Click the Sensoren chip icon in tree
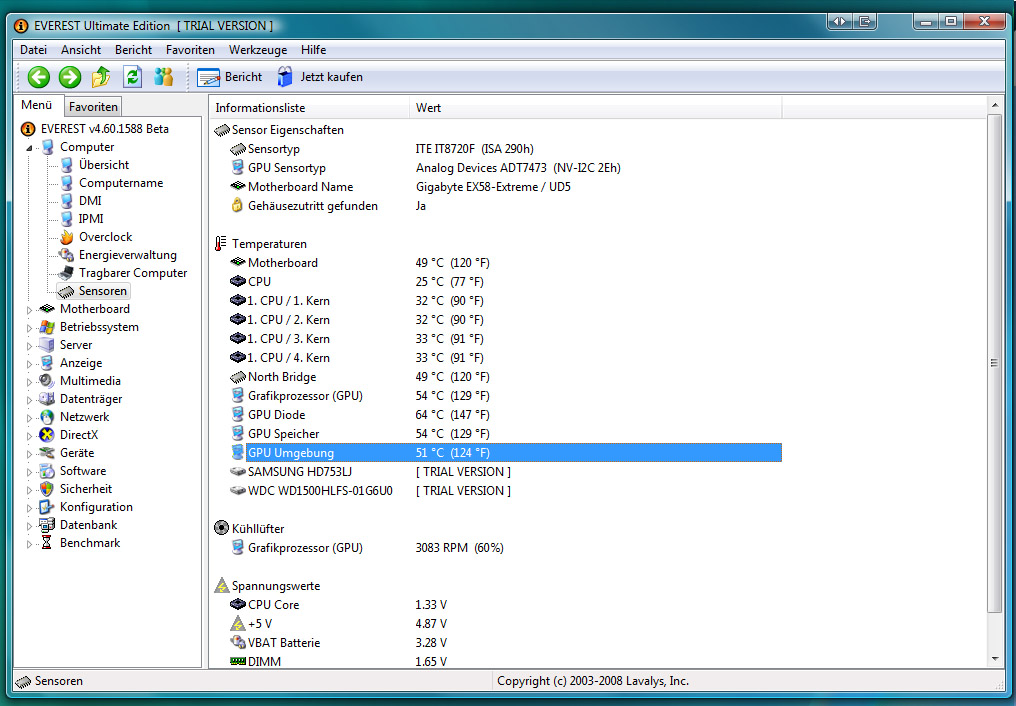The image size is (1016, 706). [x=67, y=291]
